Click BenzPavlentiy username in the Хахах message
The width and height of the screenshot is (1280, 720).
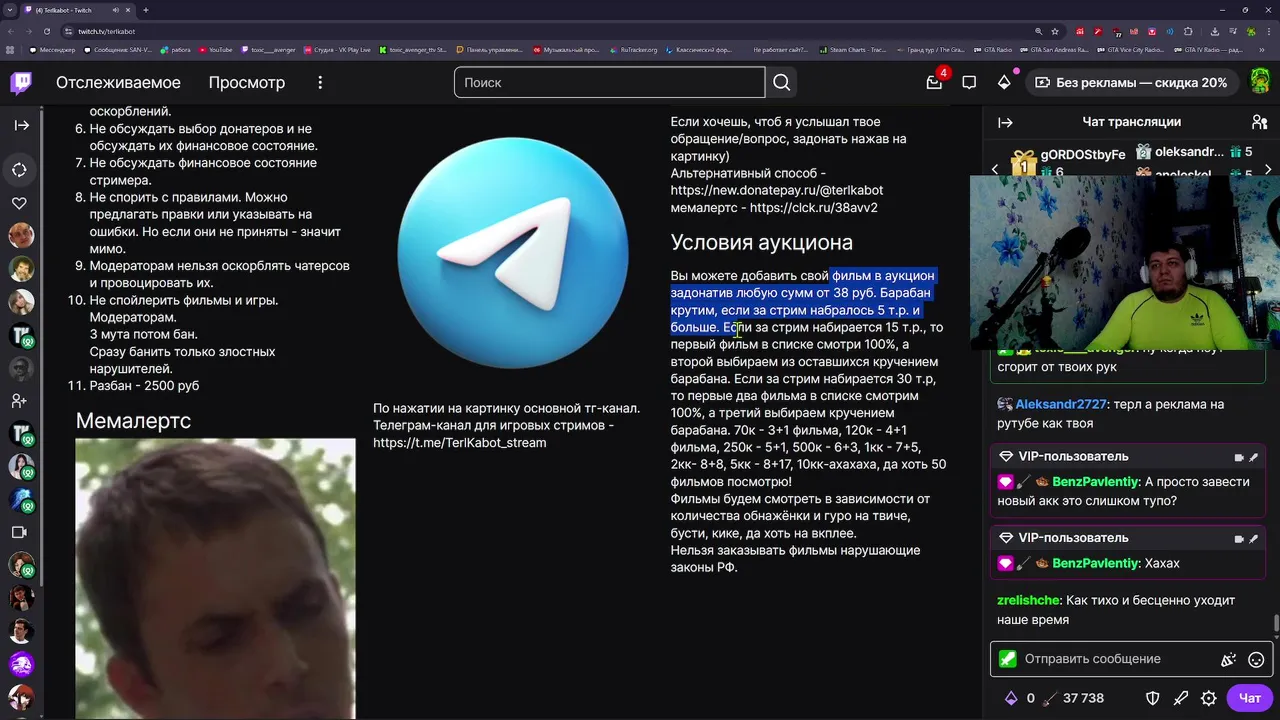(1095, 564)
